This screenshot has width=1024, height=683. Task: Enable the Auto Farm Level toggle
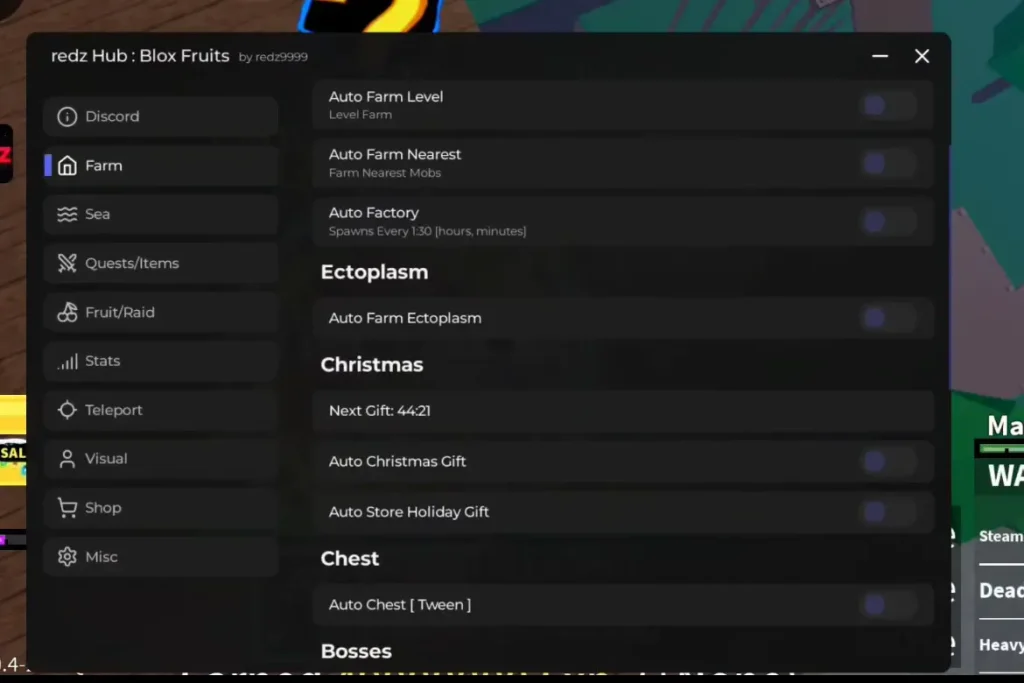(x=888, y=105)
